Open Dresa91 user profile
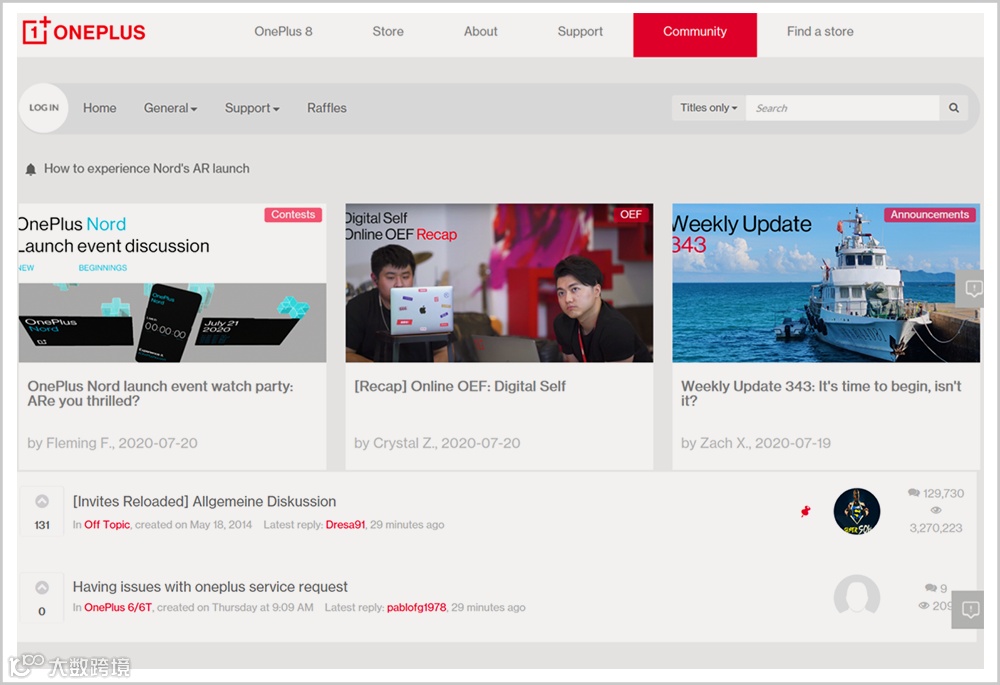Screen dimensions: 1000x685 (x=345, y=524)
